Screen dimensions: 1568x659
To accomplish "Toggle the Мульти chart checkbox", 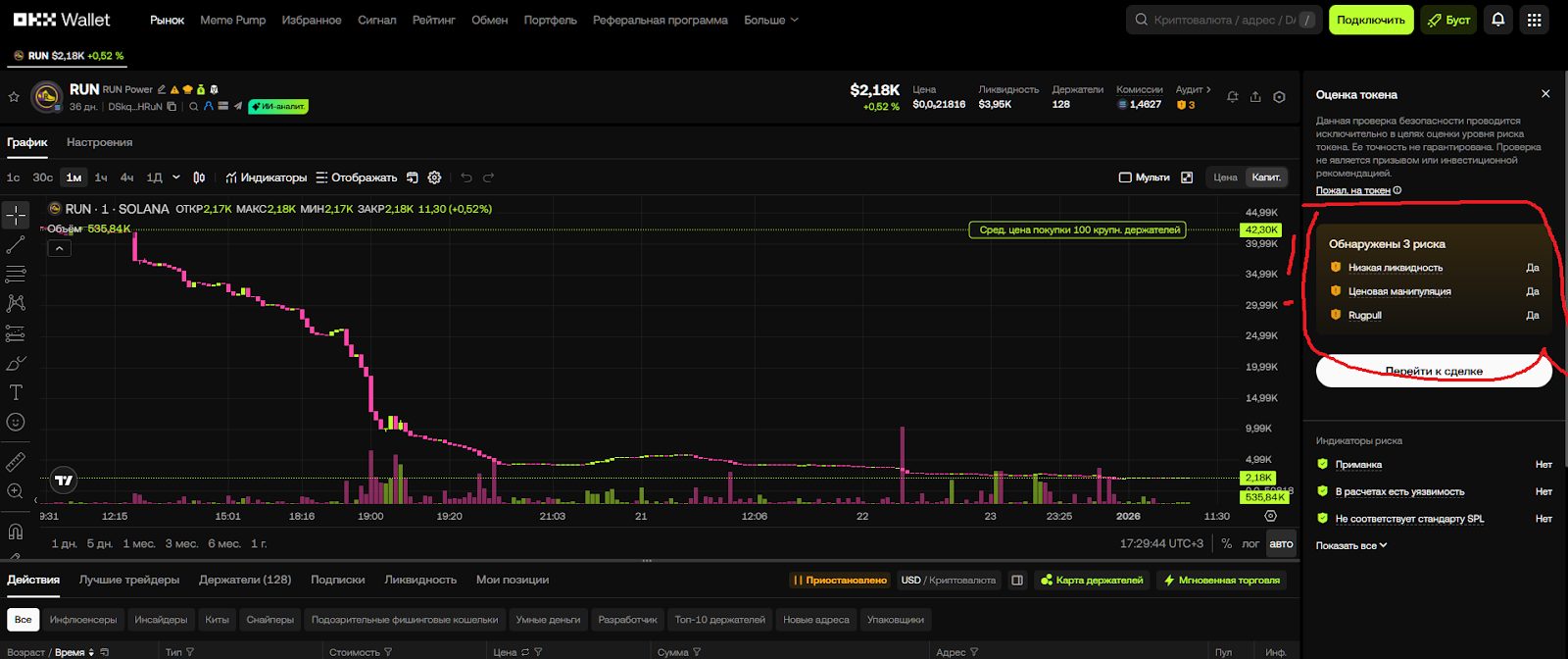I will (x=1125, y=177).
